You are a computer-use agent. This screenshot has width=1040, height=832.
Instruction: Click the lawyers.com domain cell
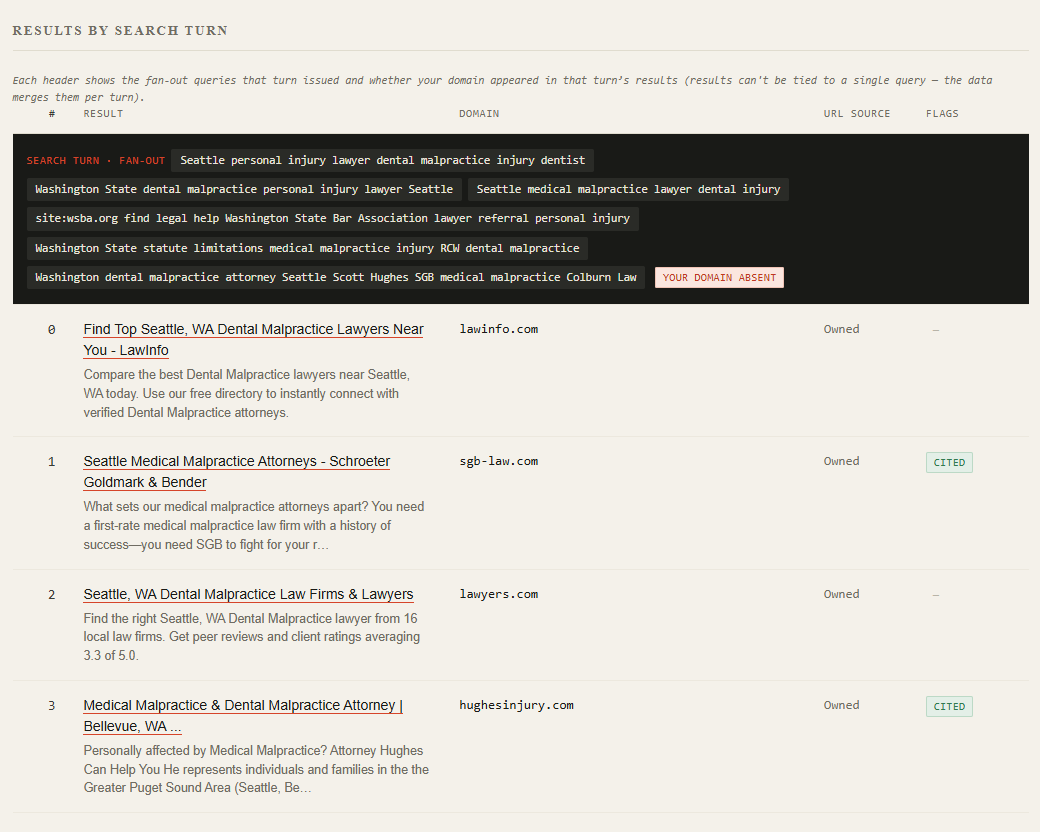[x=499, y=594]
